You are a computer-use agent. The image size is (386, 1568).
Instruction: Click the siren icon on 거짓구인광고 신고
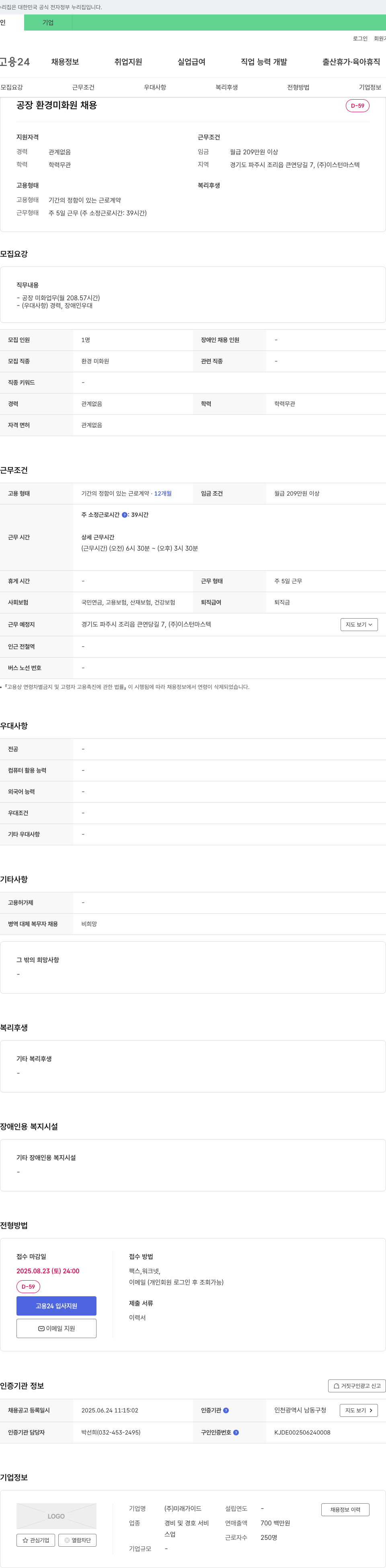(337, 1386)
